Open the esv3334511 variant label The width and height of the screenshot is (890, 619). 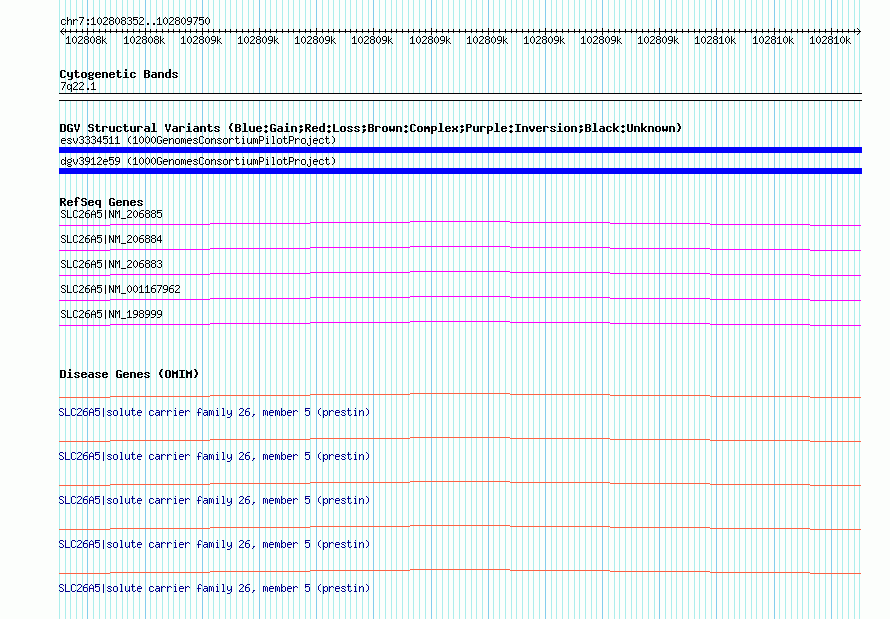click(198, 140)
